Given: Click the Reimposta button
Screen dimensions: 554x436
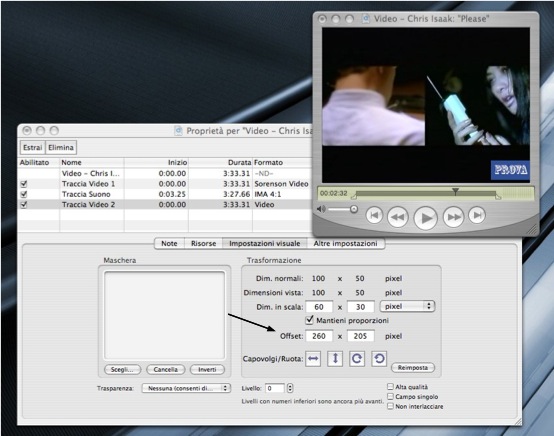Looking at the screenshot, I should coord(413,368).
